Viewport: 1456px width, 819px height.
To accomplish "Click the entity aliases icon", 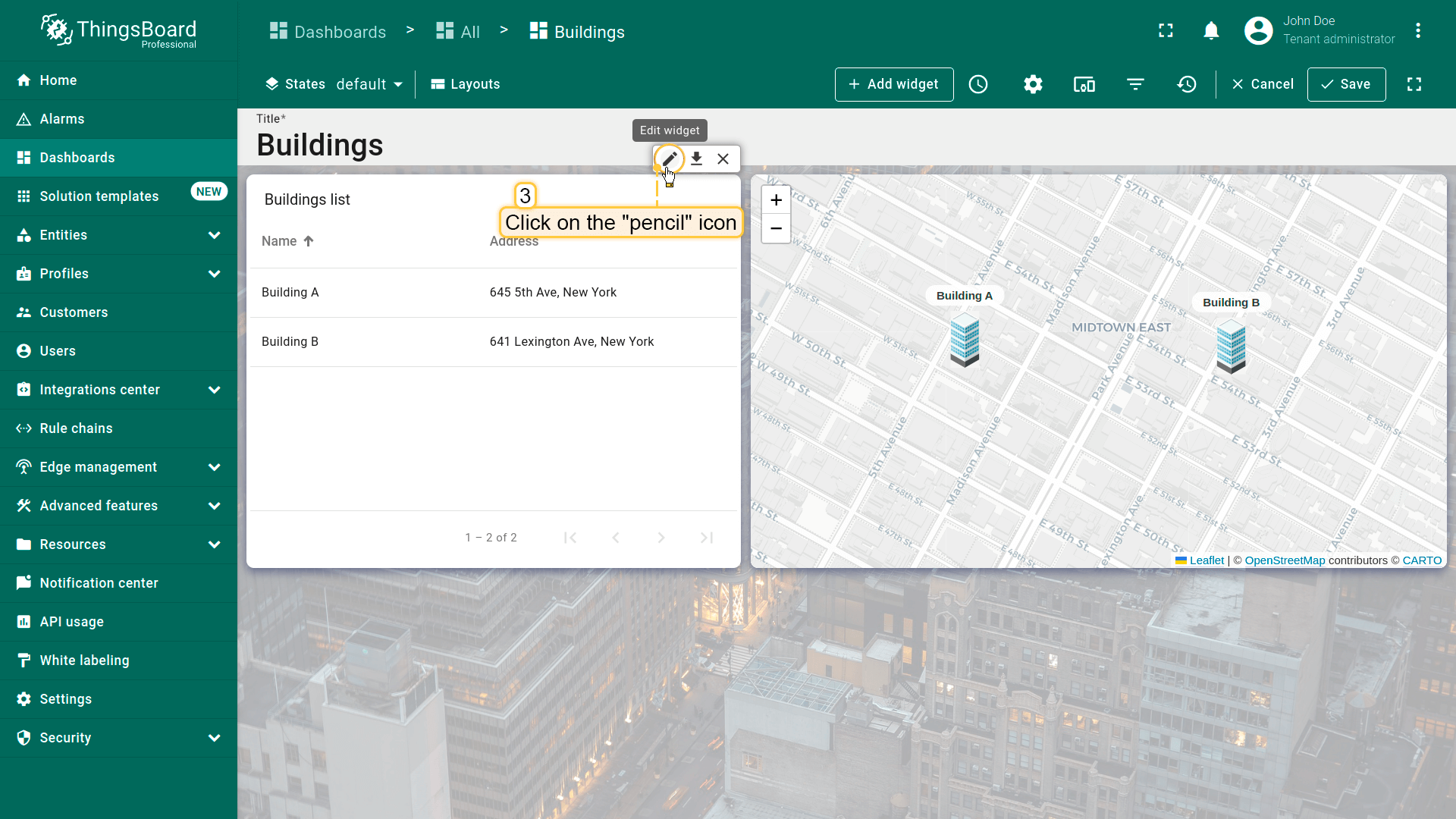I will pos(1084,84).
